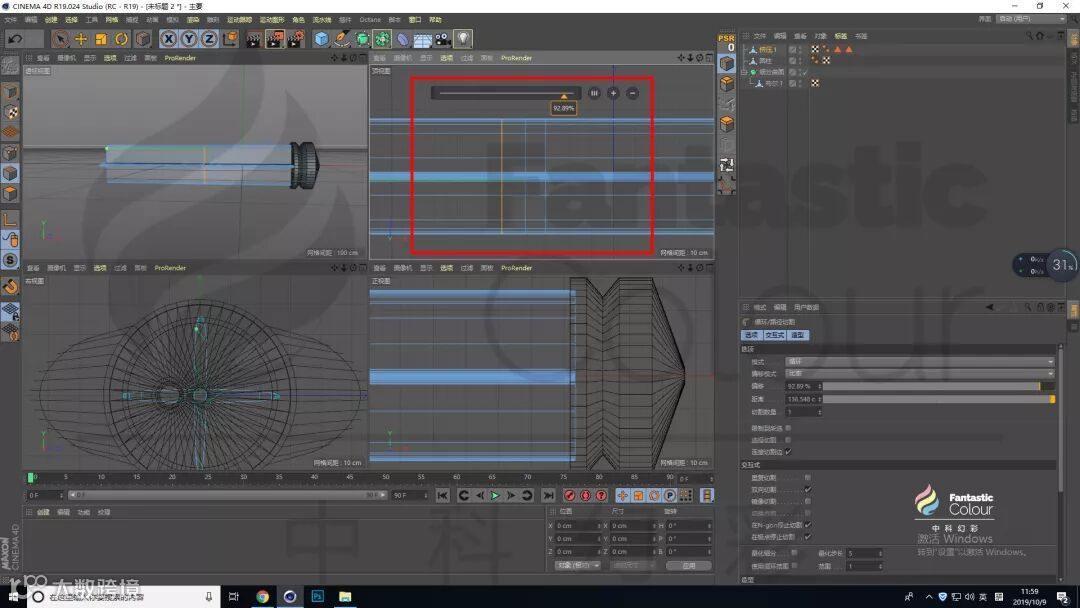Click the Undo arrow icon
The height and width of the screenshot is (608, 1080).
[x=15, y=39]
